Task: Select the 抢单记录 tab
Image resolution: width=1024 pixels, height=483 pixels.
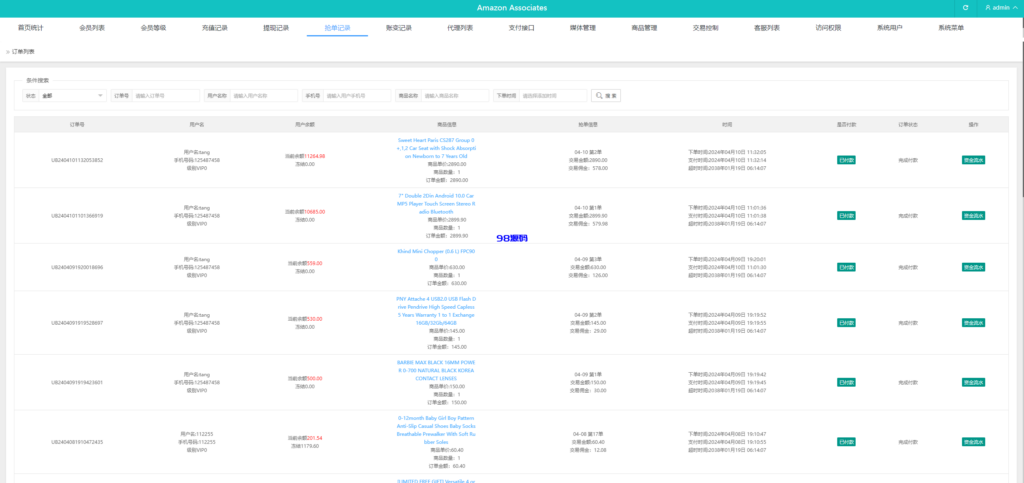Action: click(338, 28)
